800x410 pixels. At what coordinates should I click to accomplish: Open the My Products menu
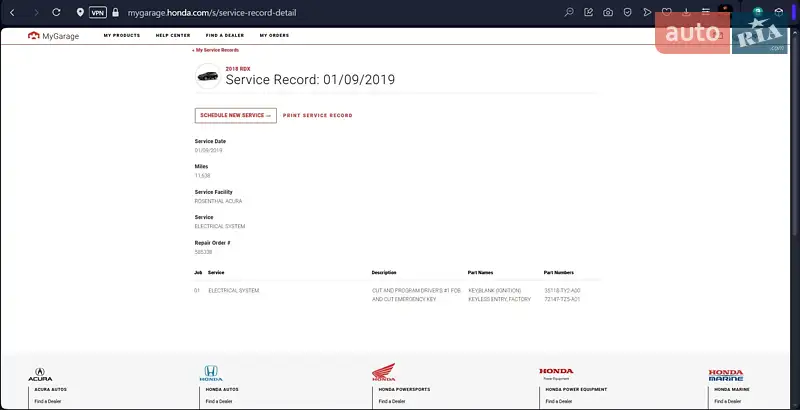tap(122, 35)
